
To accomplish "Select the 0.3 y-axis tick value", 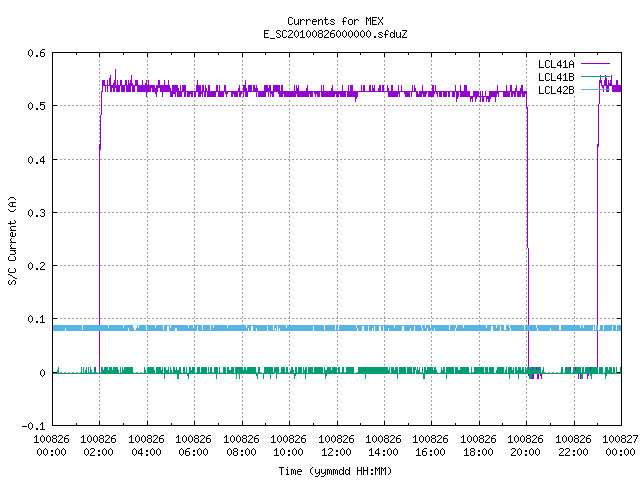I will click(36, 213).
